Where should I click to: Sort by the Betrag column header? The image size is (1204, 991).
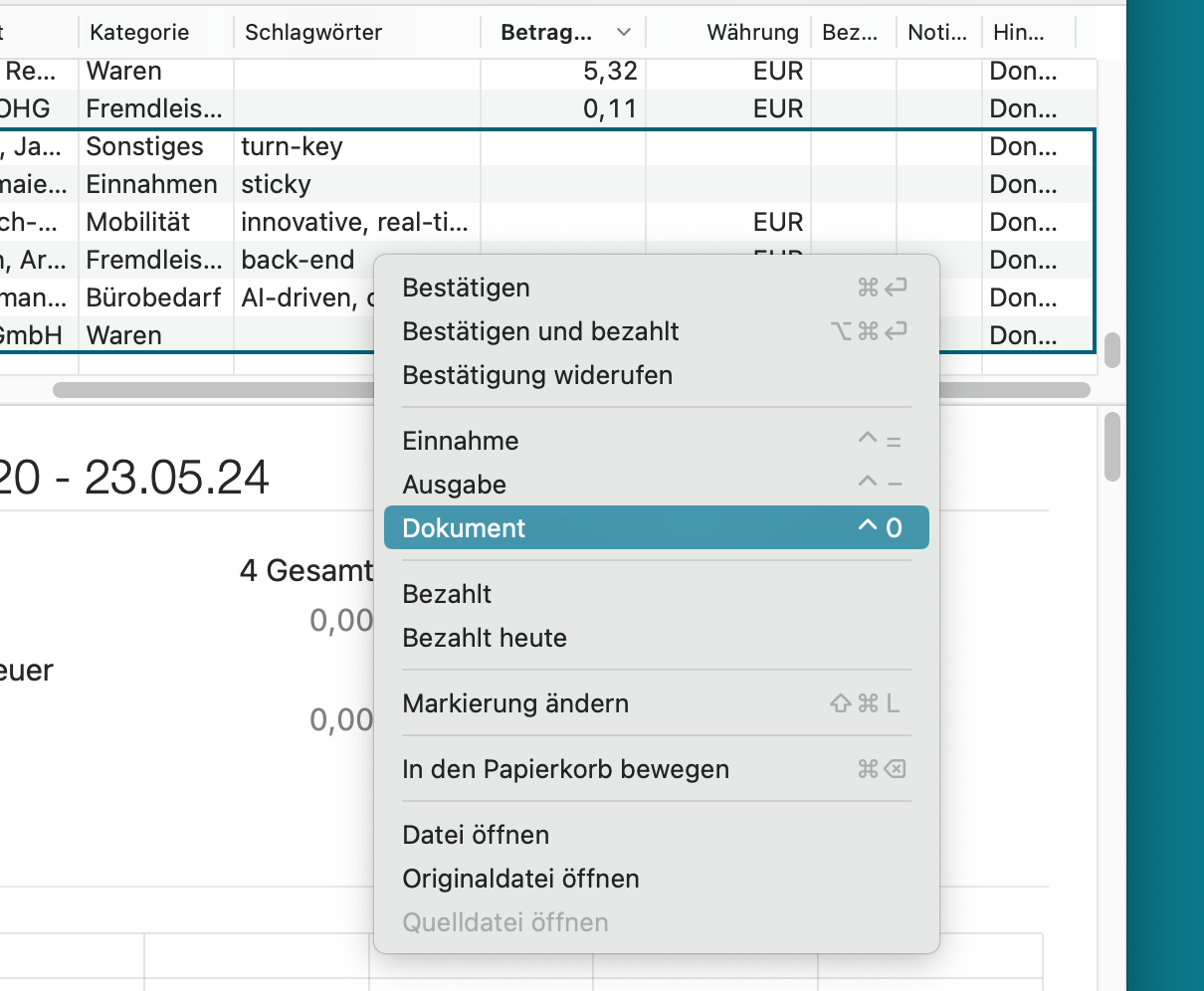pos(546,33)
